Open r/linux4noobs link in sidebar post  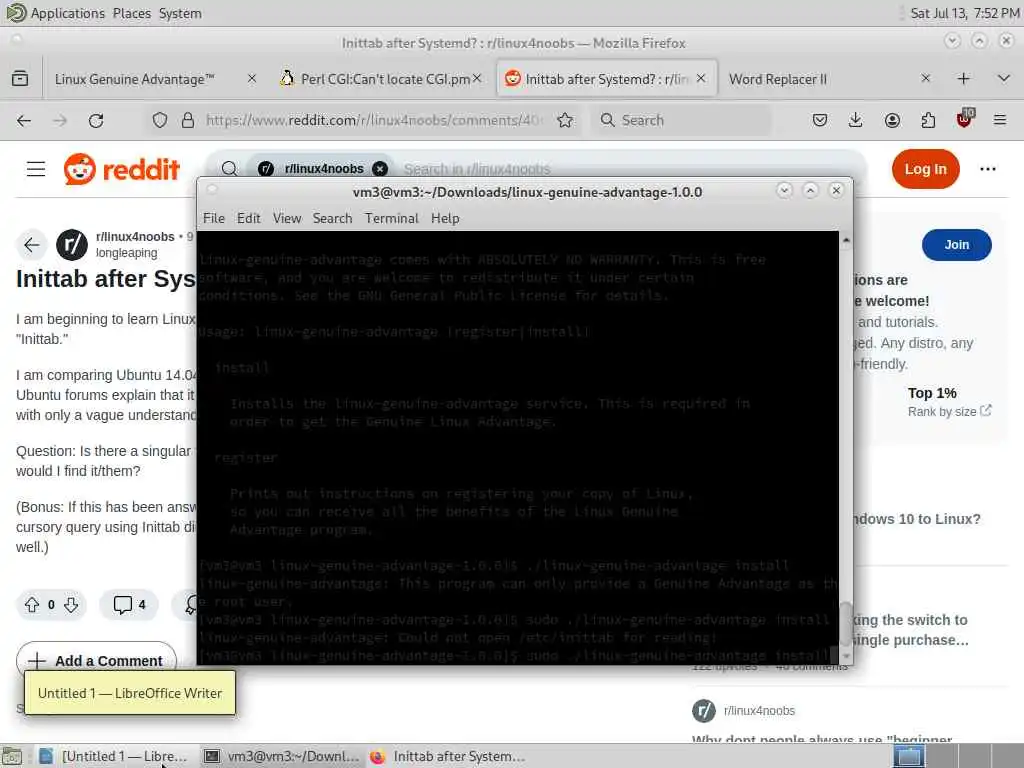coord(759,711)
